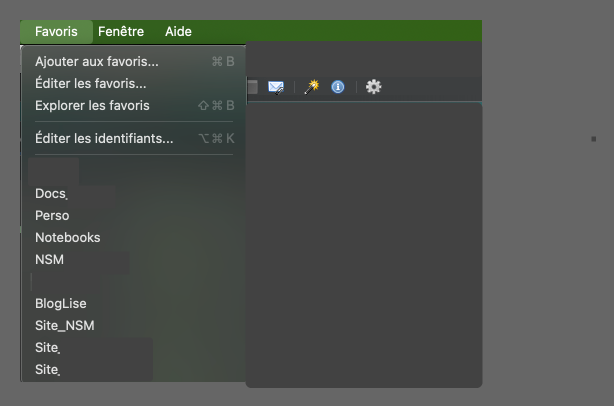The width and height of the screenshot is (614, 406).
Task: Open the Favoris menu
Action: point(56,31)
